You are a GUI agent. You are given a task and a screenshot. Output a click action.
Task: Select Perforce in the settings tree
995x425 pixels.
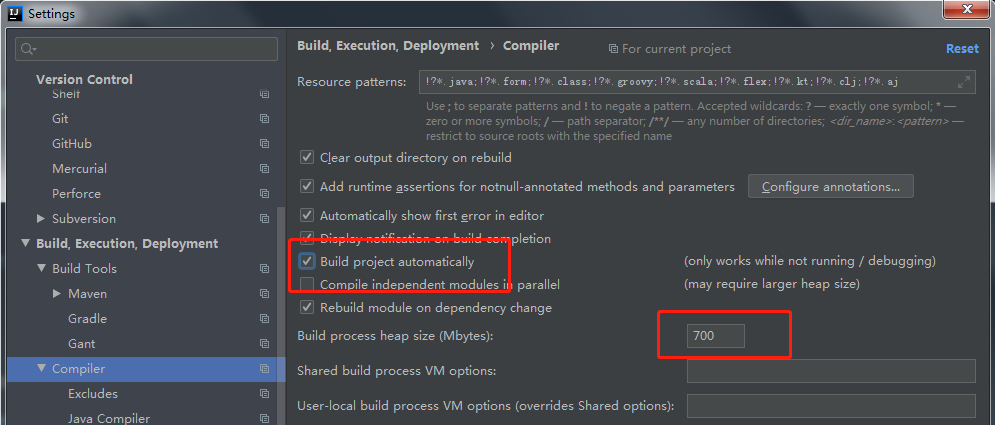point(76,194)
